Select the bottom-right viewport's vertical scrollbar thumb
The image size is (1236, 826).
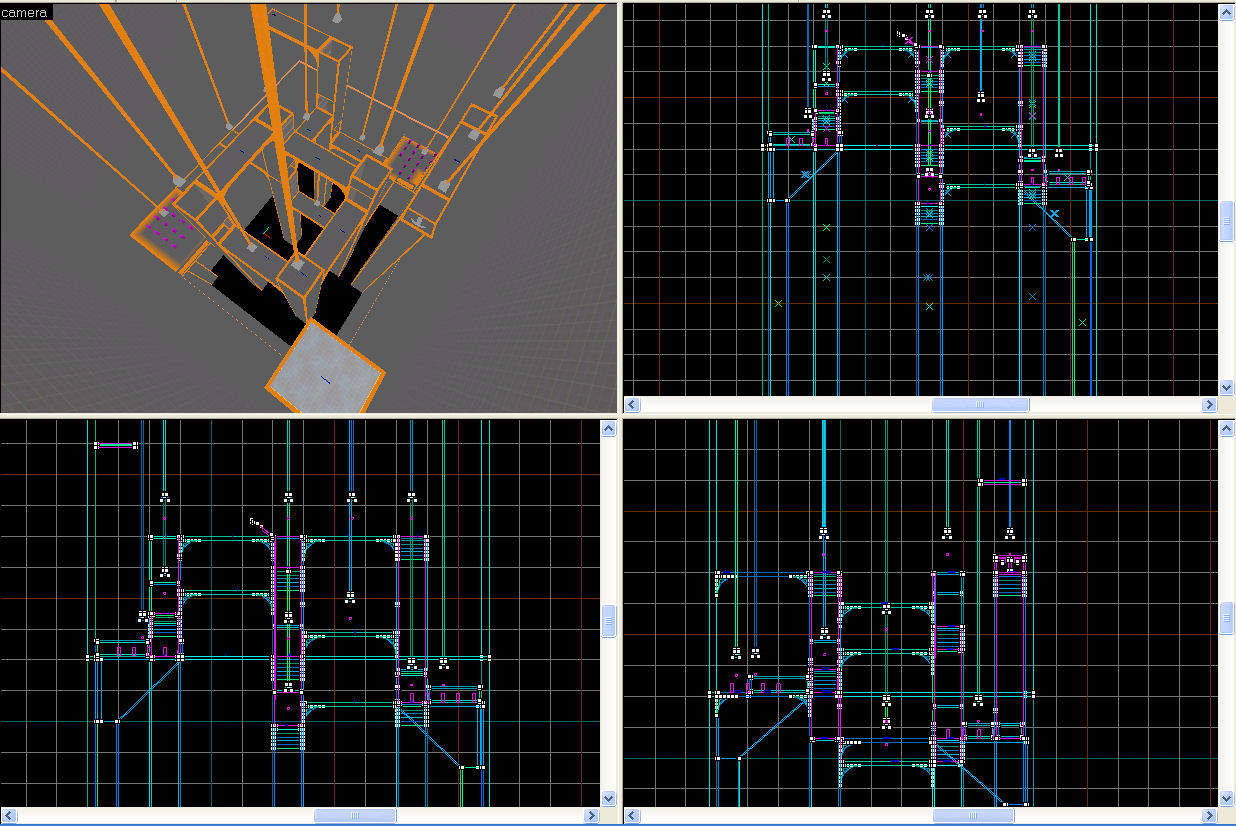pos(1227,619)
